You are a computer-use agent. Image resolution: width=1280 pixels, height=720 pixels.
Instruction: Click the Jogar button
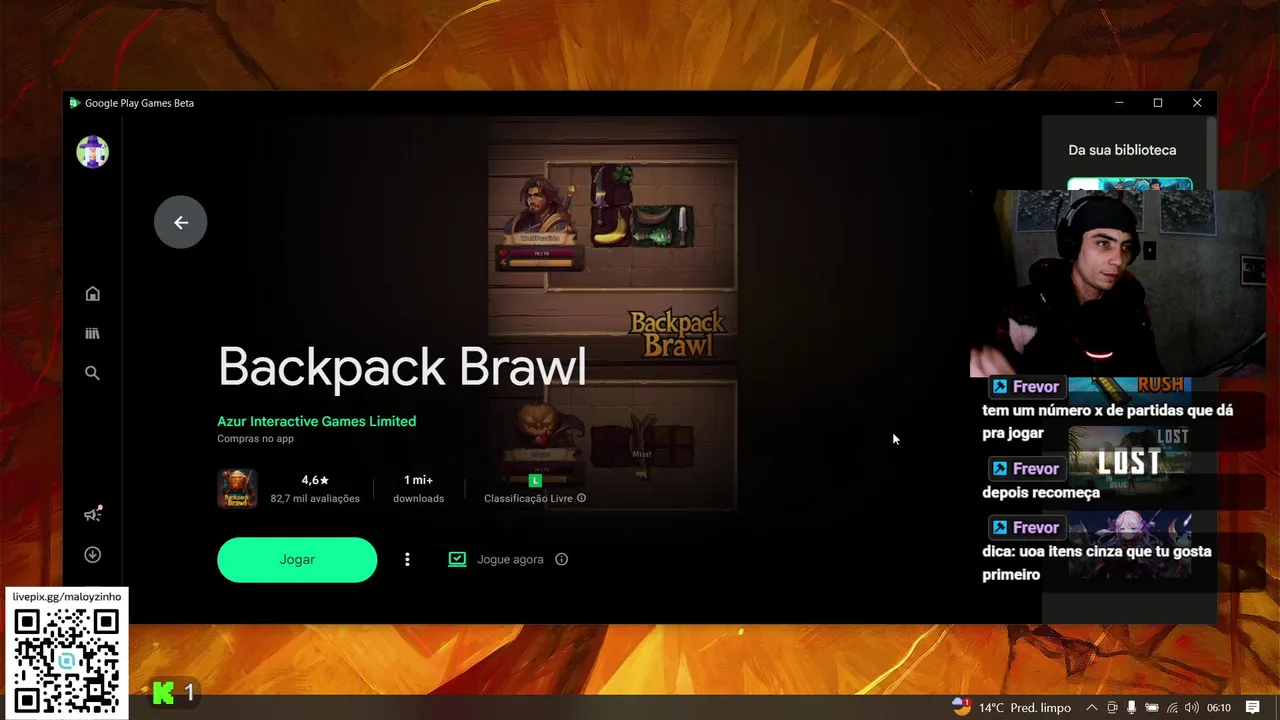(x=297, y=560)
